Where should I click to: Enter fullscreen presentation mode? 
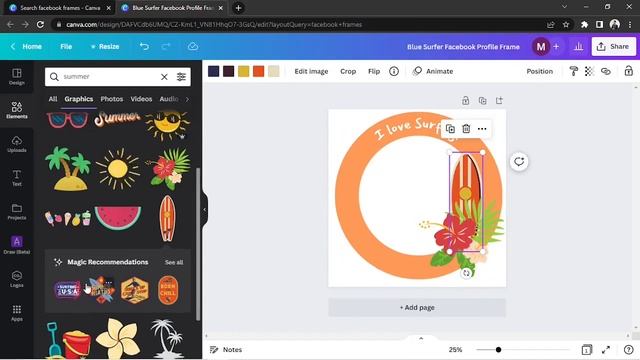tap(606, 350)
